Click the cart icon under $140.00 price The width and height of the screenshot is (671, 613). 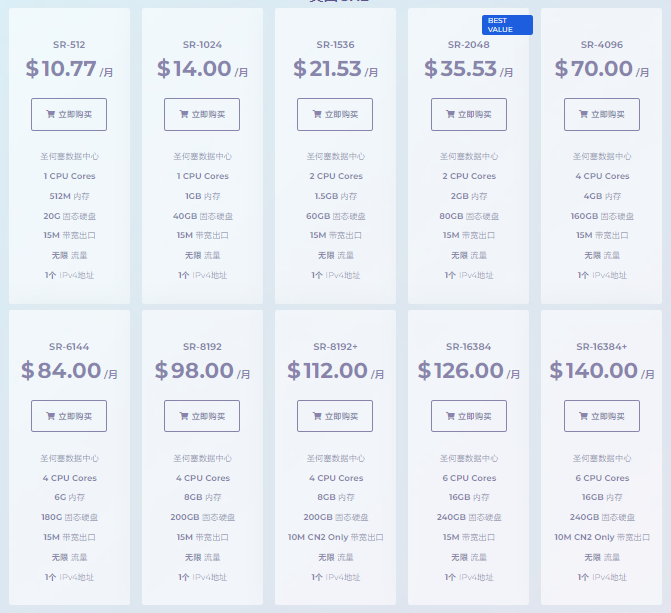pyautogui.click(x=583, y=416)
